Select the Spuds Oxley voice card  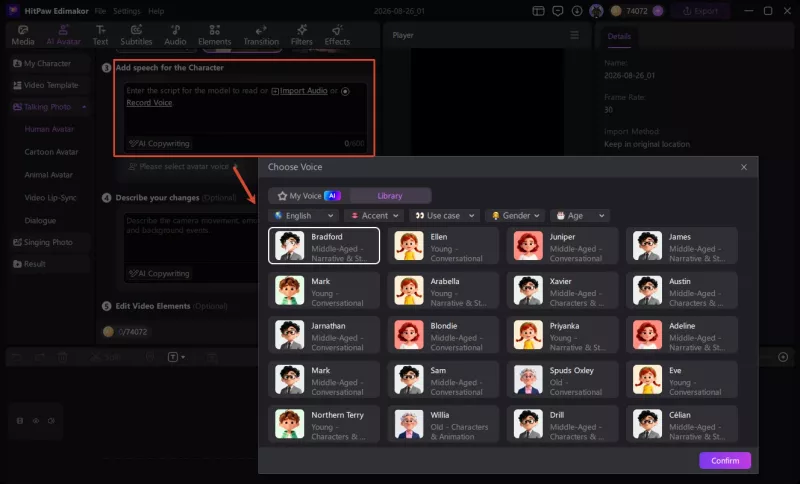point(563,379)
